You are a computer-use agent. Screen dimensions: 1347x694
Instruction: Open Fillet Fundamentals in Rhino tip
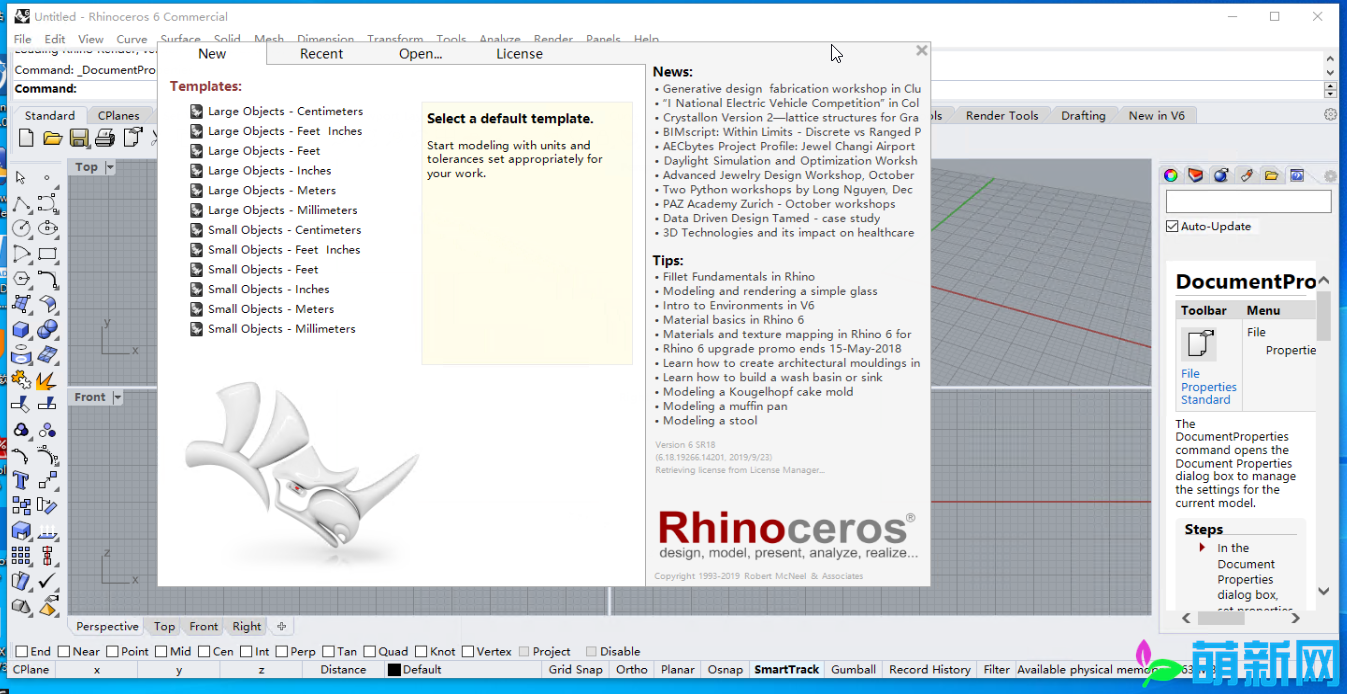[x=738, y=277]
